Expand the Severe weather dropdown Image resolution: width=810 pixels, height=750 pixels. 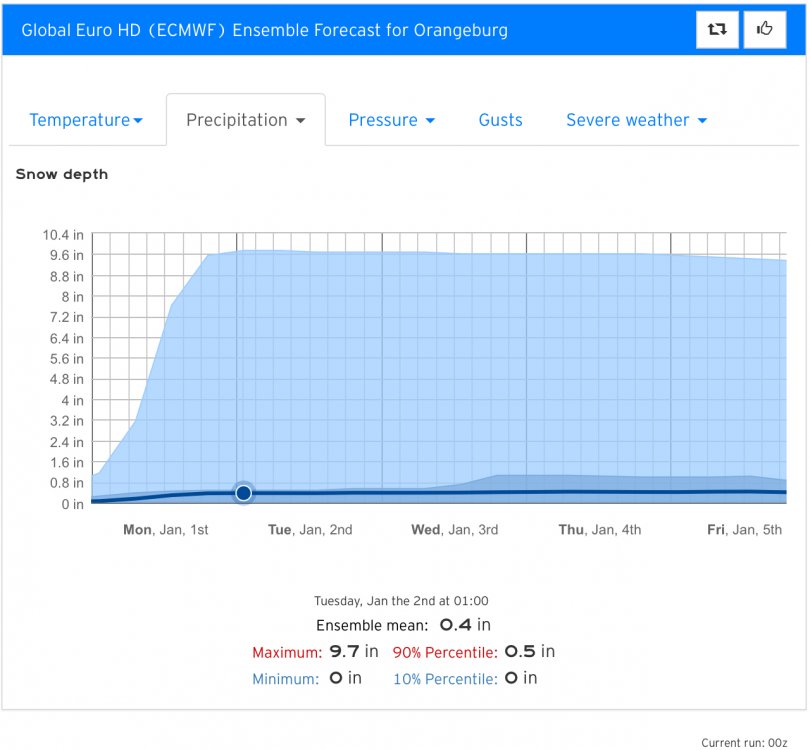636,120
